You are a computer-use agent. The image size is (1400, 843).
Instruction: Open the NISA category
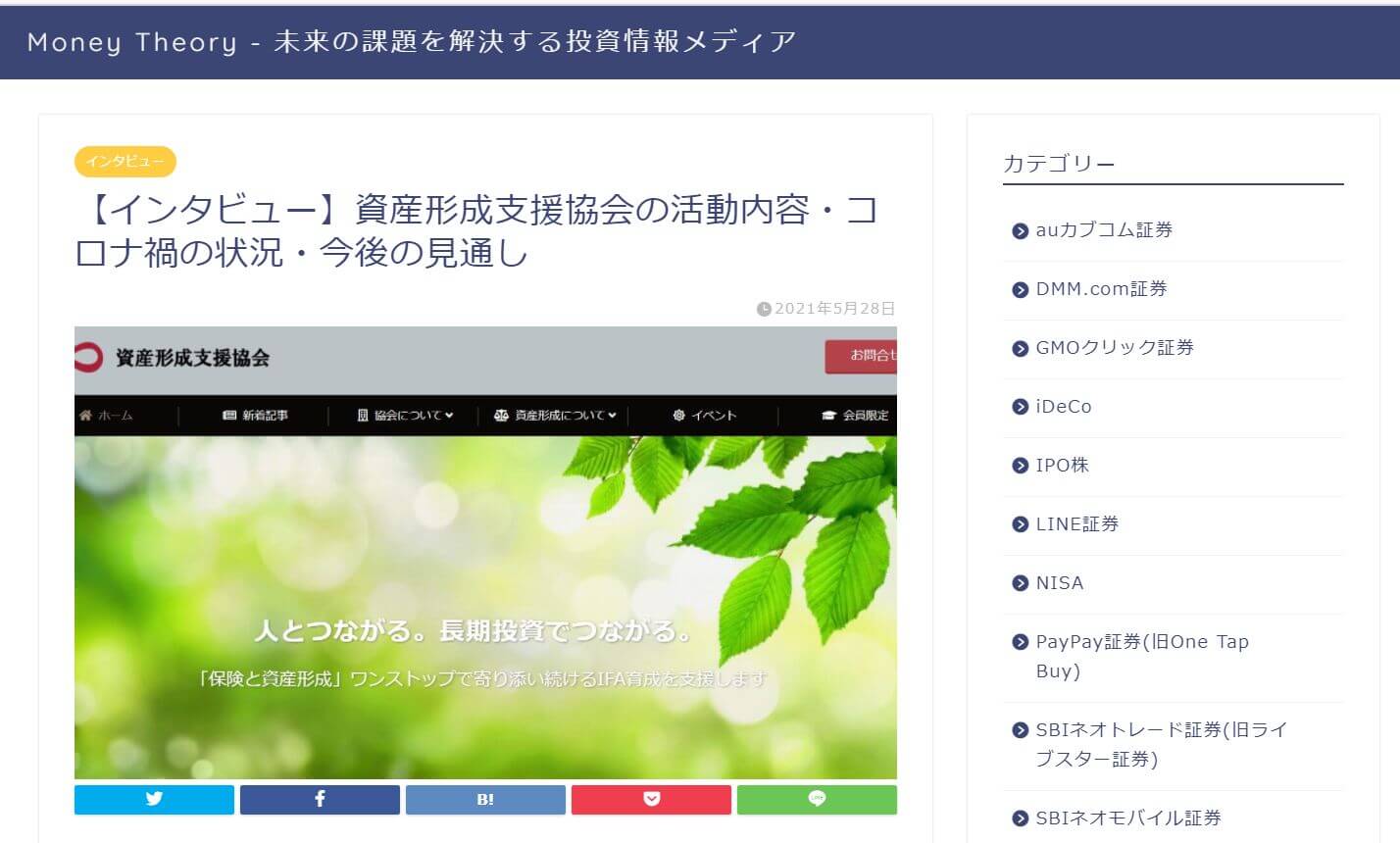pos(1060,583)
